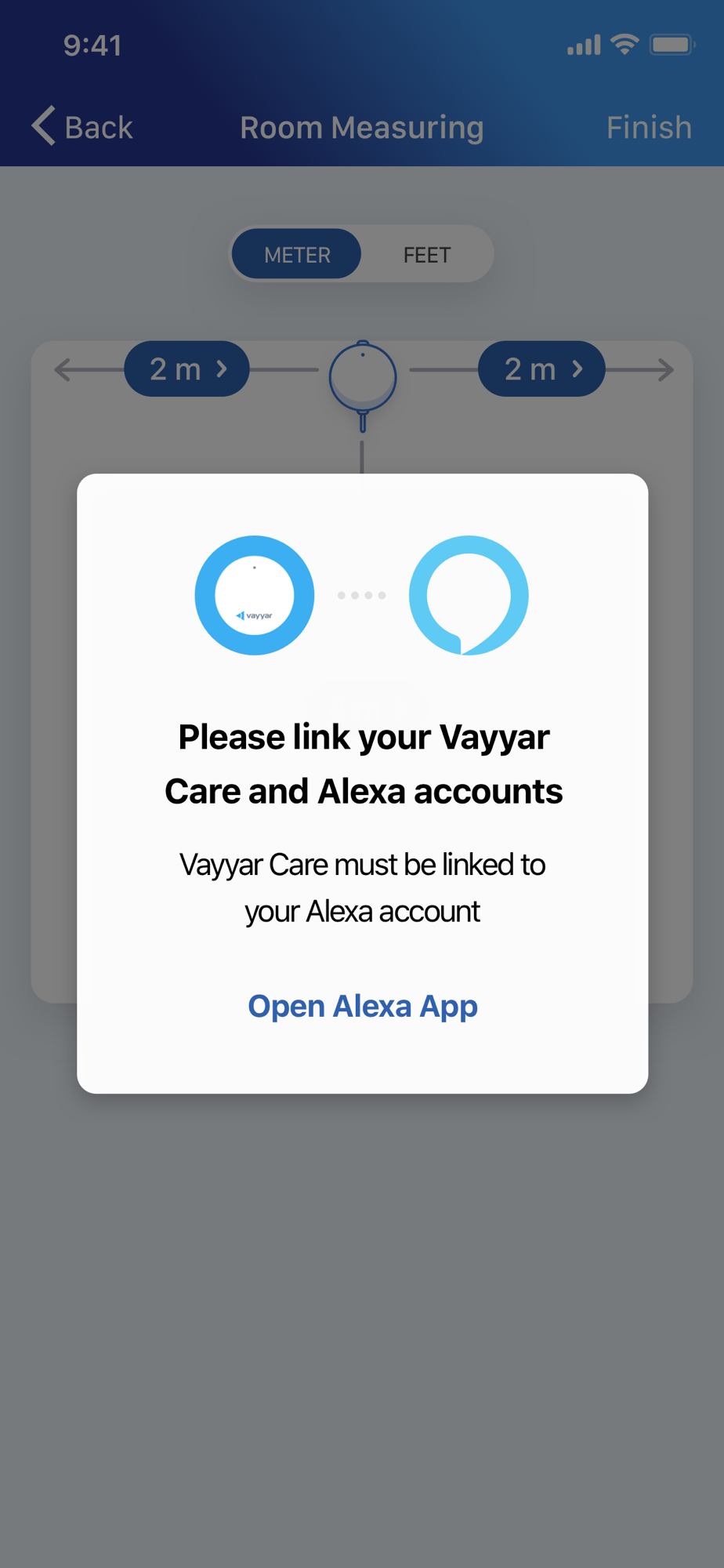Tap Finish in the navigation bar
The width and height of the screenshot is (724, 1568).
(650, 127)
